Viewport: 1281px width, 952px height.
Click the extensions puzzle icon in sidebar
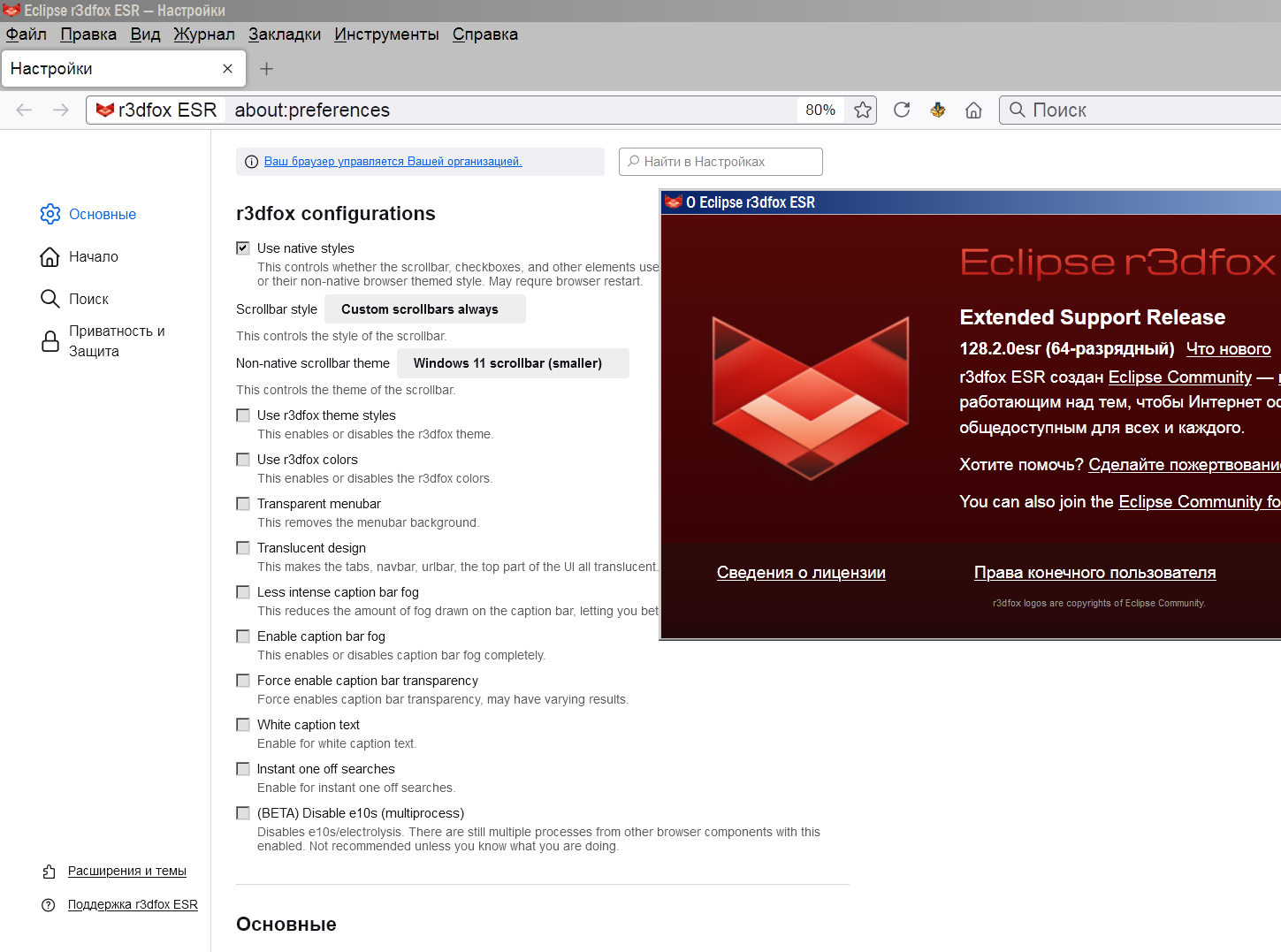coord(50,872)
